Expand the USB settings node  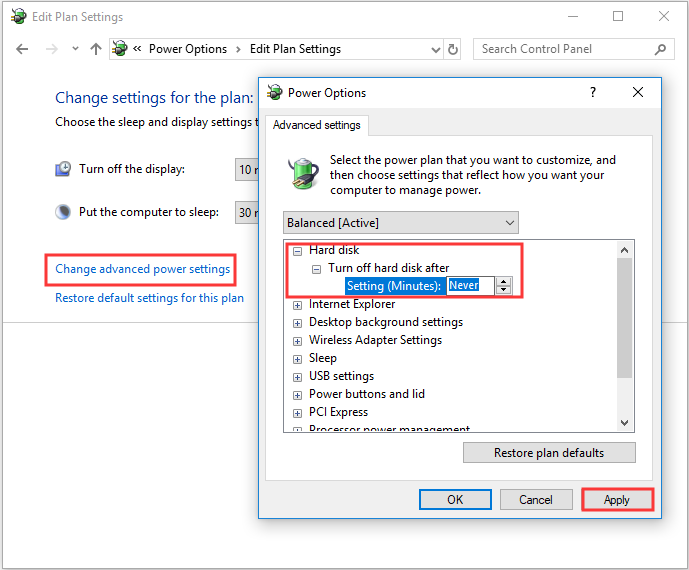coord(297,376)
